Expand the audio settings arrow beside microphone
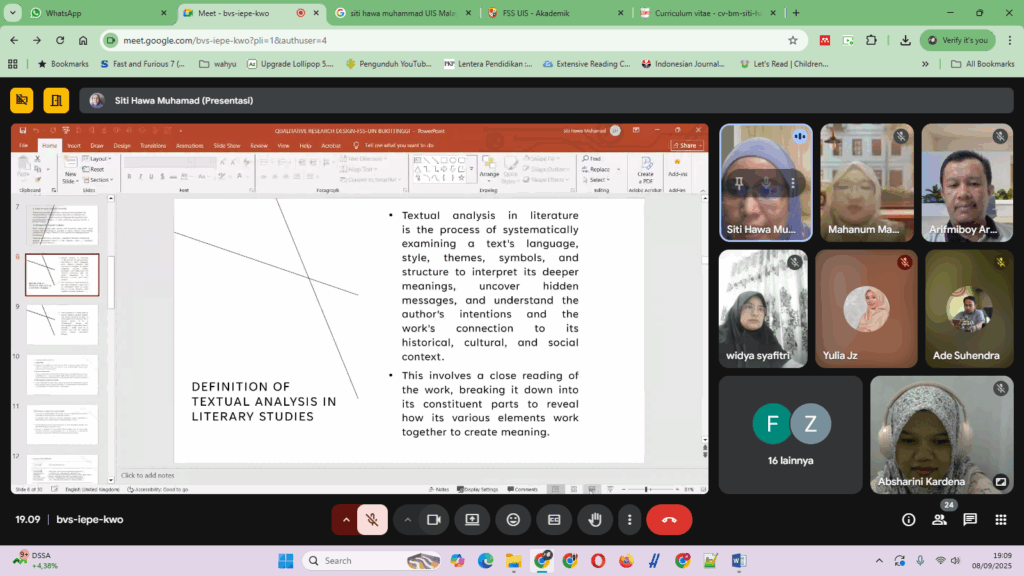1024x576 pixels. 346,520
